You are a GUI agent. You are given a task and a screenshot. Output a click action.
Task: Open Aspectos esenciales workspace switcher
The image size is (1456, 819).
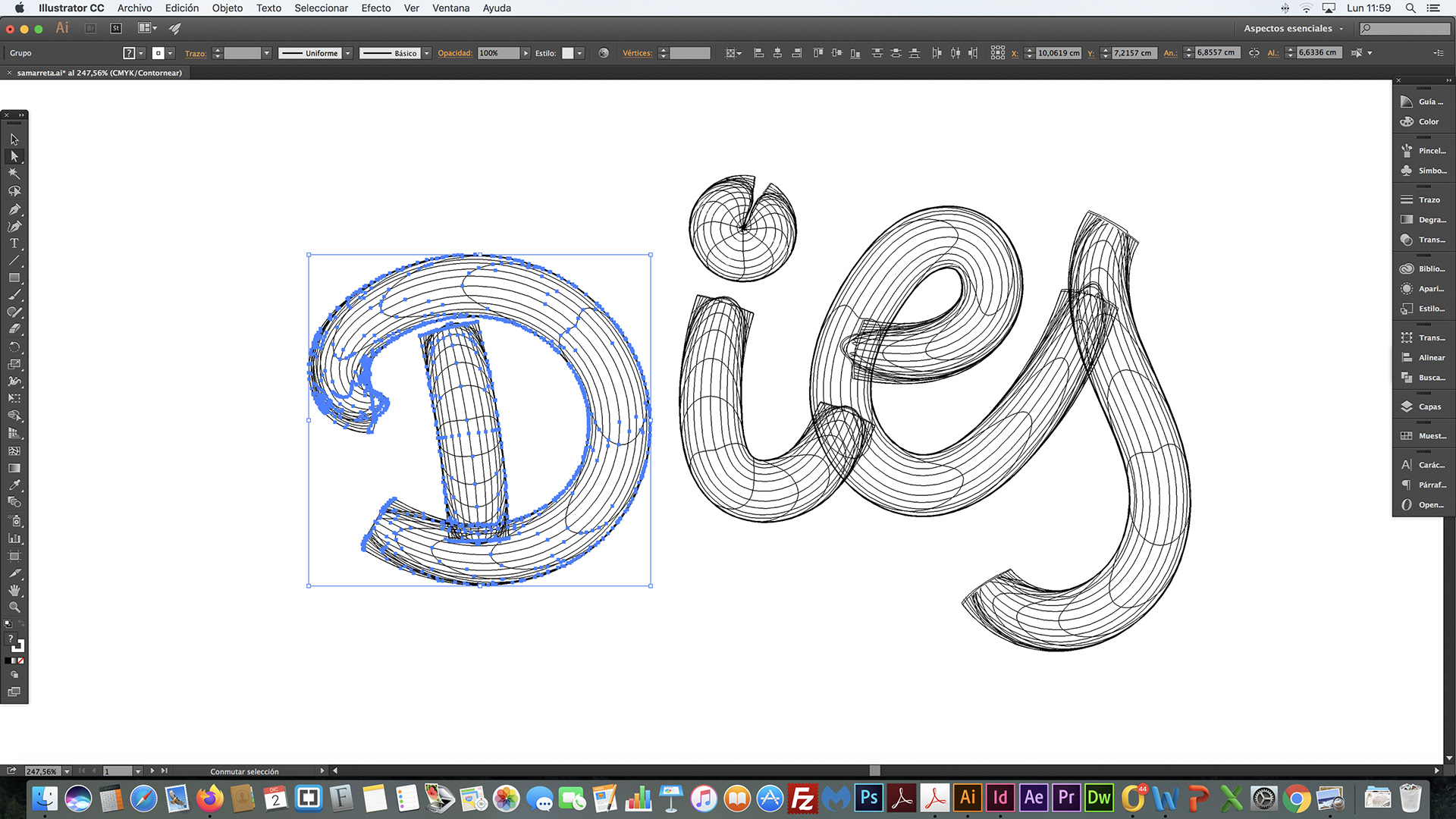[x=1293, y=29]
